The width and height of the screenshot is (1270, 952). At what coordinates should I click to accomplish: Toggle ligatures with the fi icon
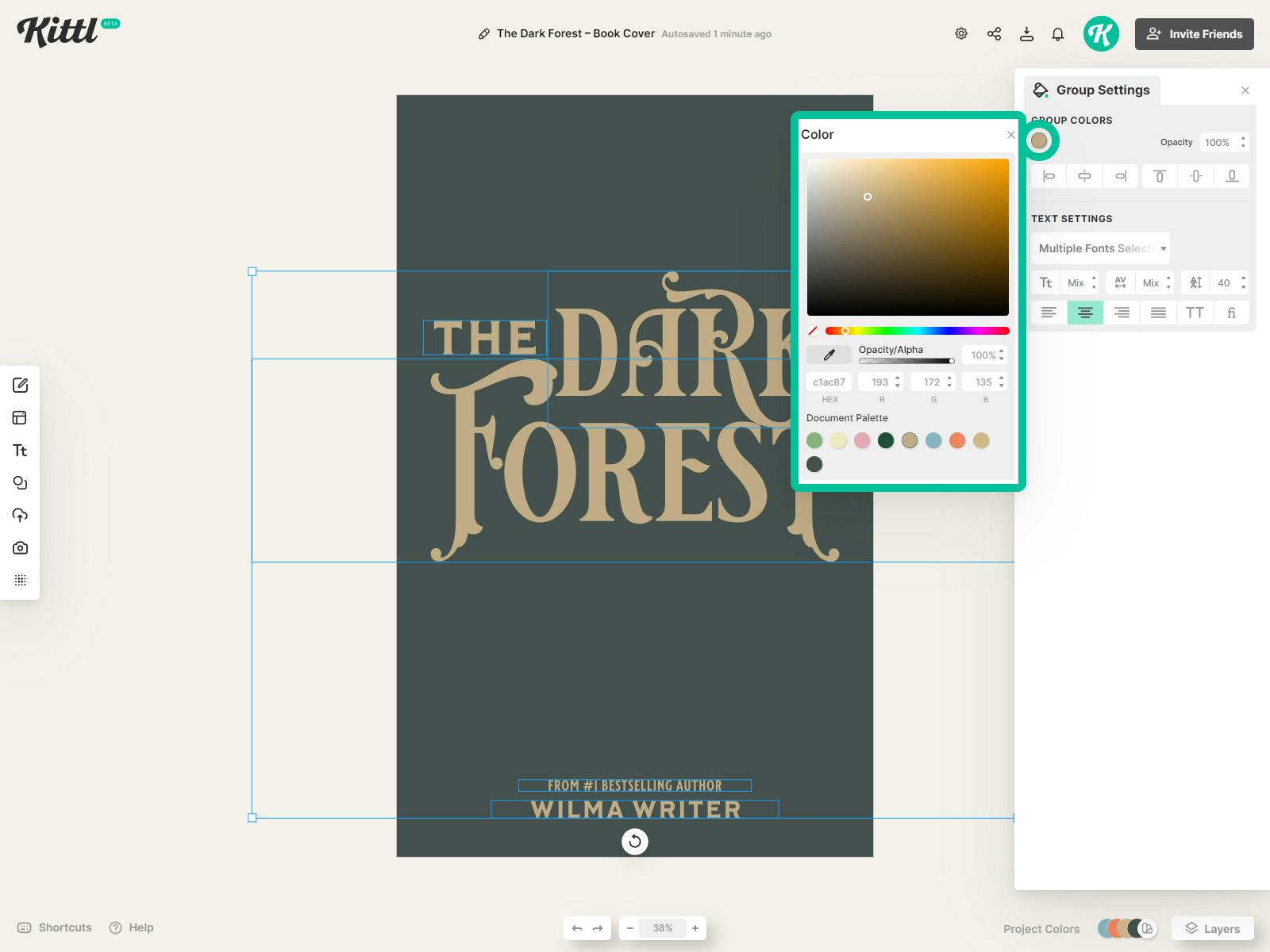click(1231, 313)
